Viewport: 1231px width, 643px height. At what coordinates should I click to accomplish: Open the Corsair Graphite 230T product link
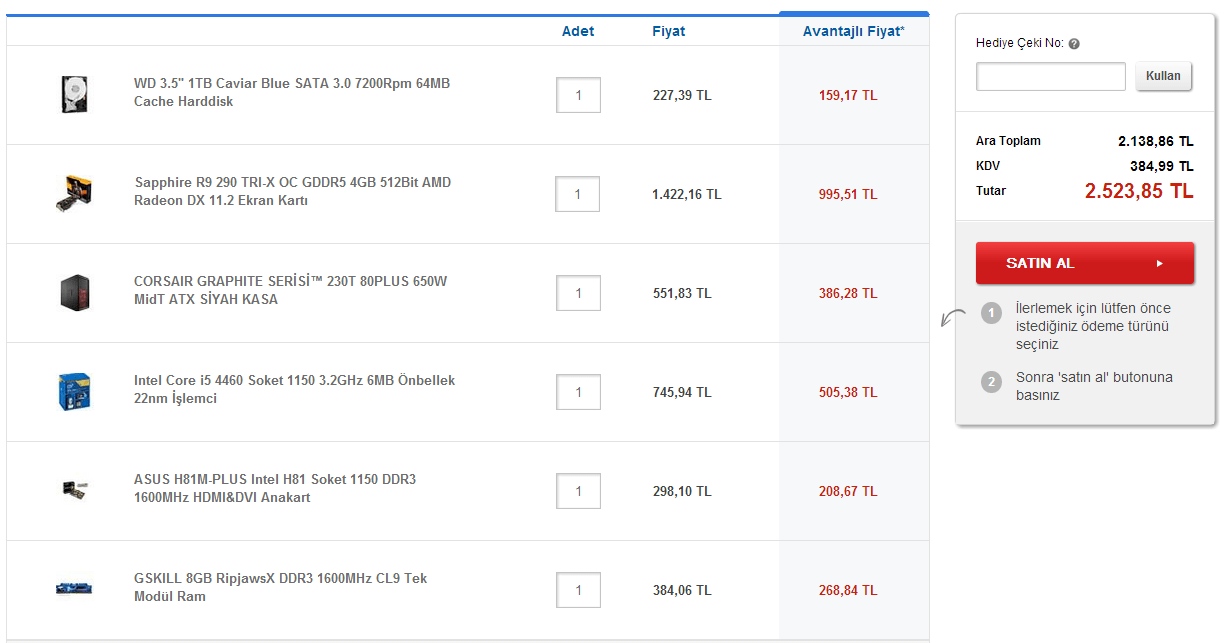click(290, 291)
